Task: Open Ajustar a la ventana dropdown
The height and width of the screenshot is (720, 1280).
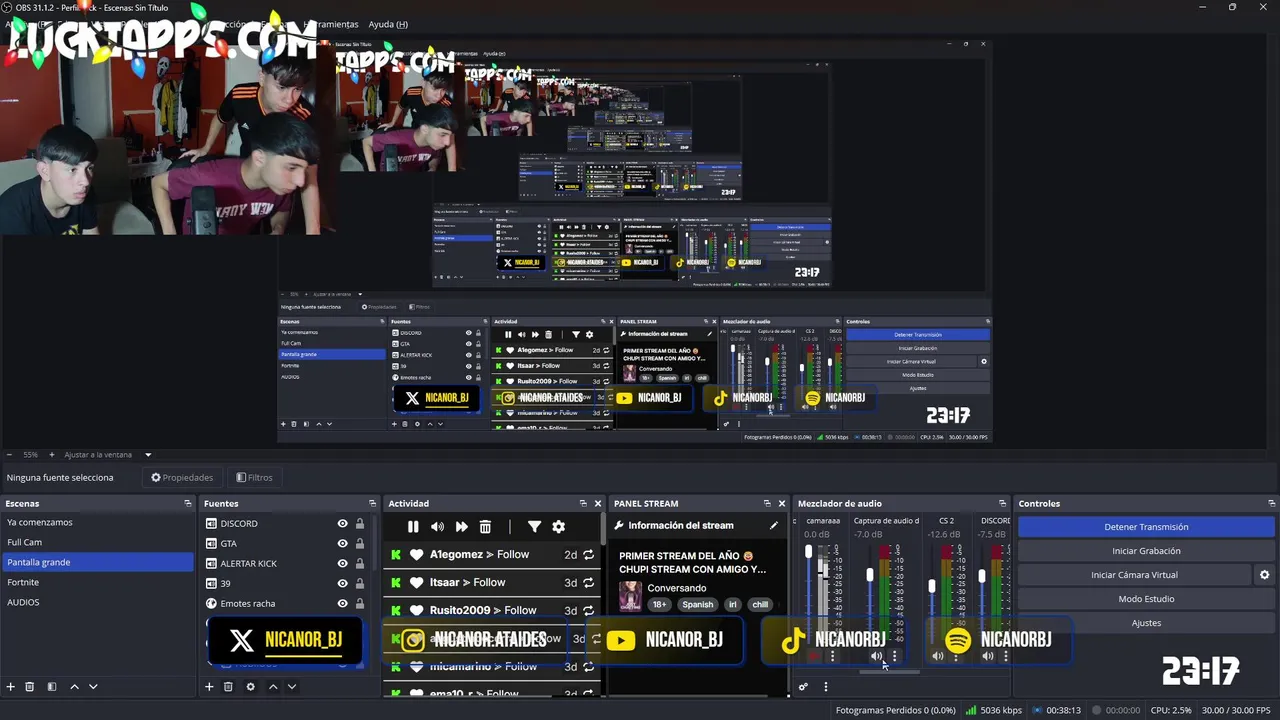Action: [x=148, y=454]
